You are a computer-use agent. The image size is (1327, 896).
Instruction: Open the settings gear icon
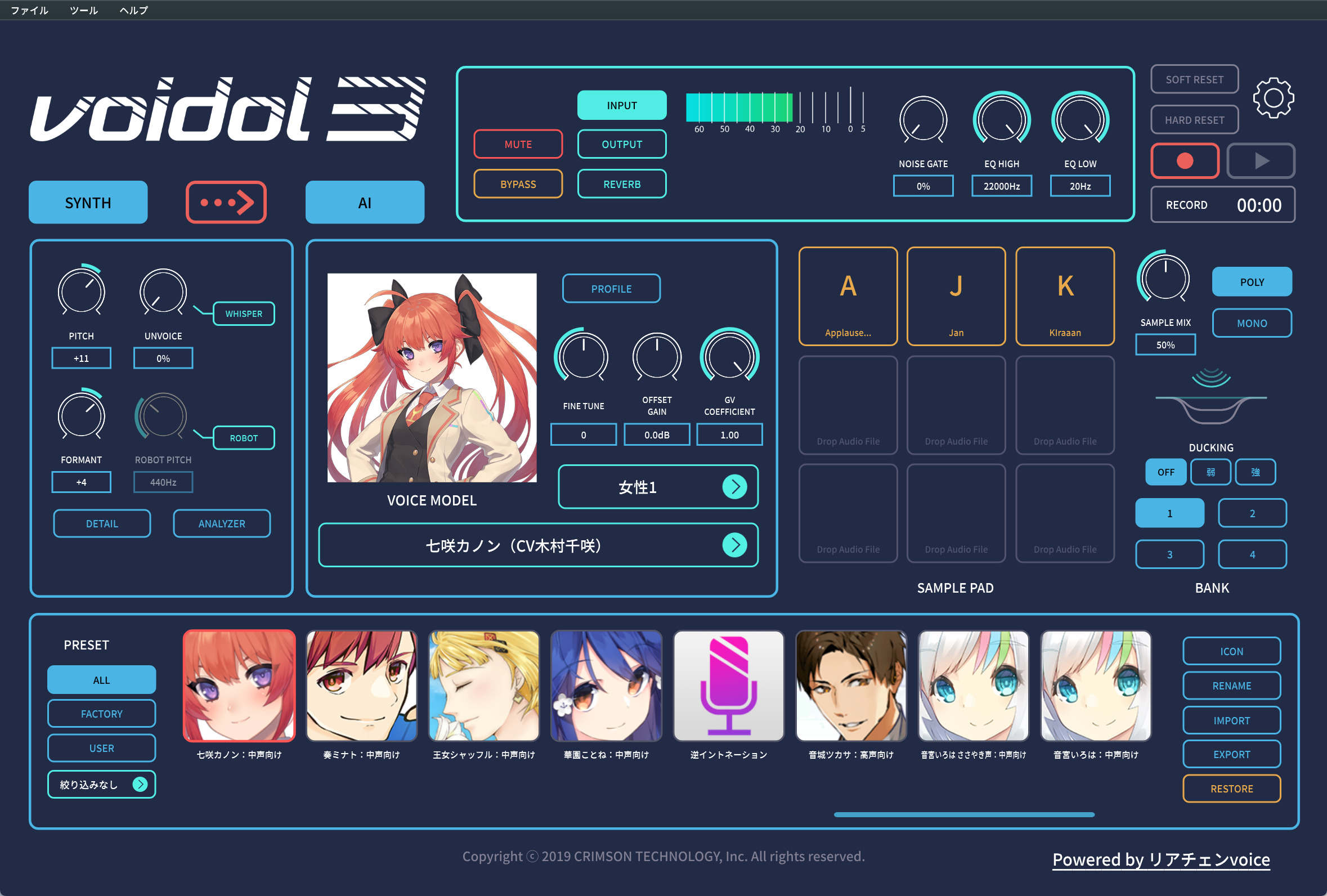(x=1274, y=98)
